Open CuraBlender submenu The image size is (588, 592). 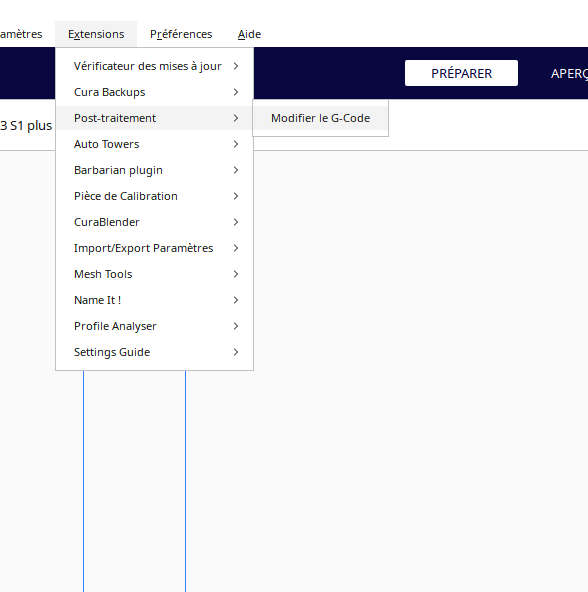click(154, 222)
